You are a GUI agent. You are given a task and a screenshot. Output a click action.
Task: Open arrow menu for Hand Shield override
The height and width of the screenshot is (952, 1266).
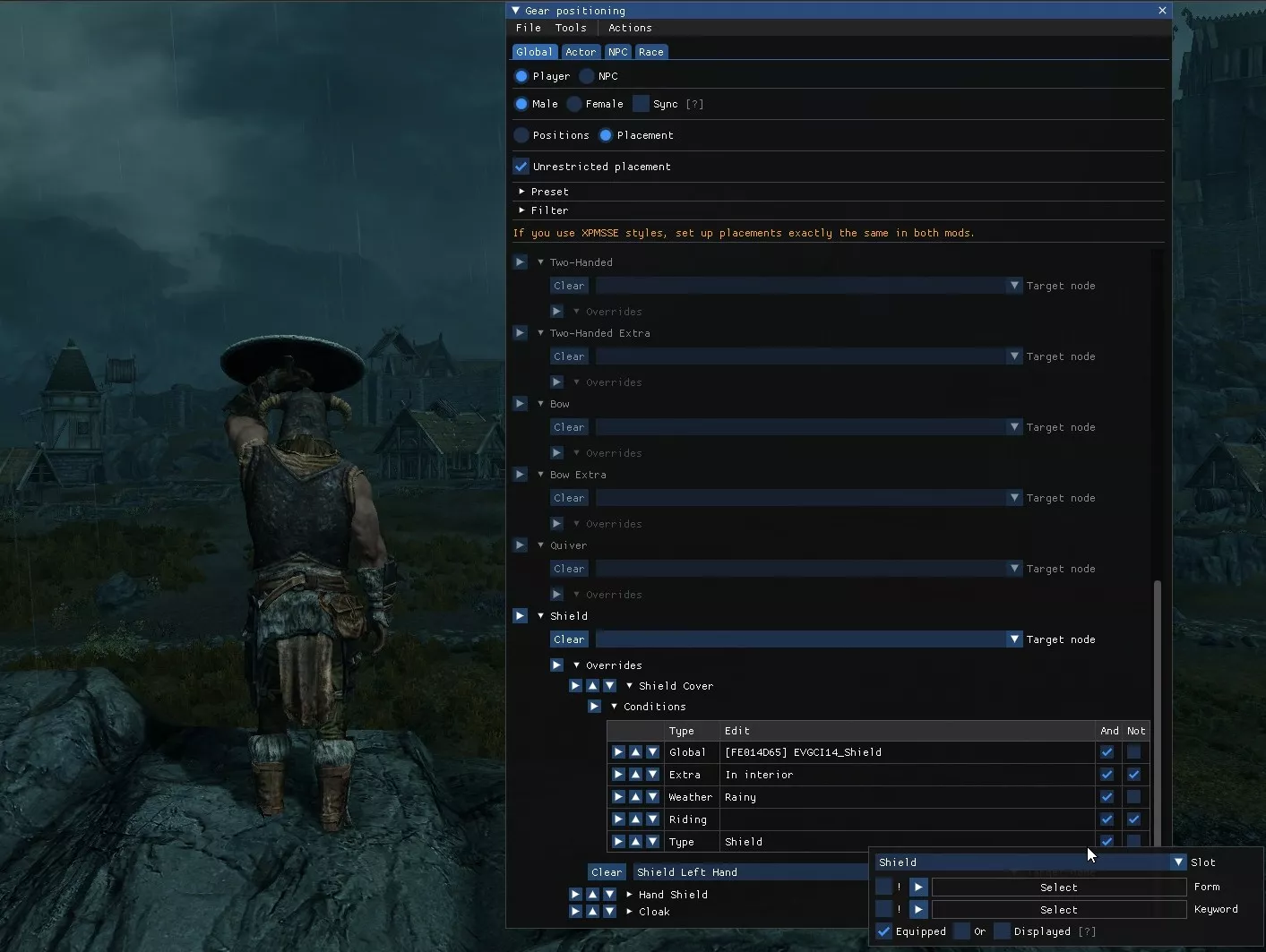[x=575, y=895]
